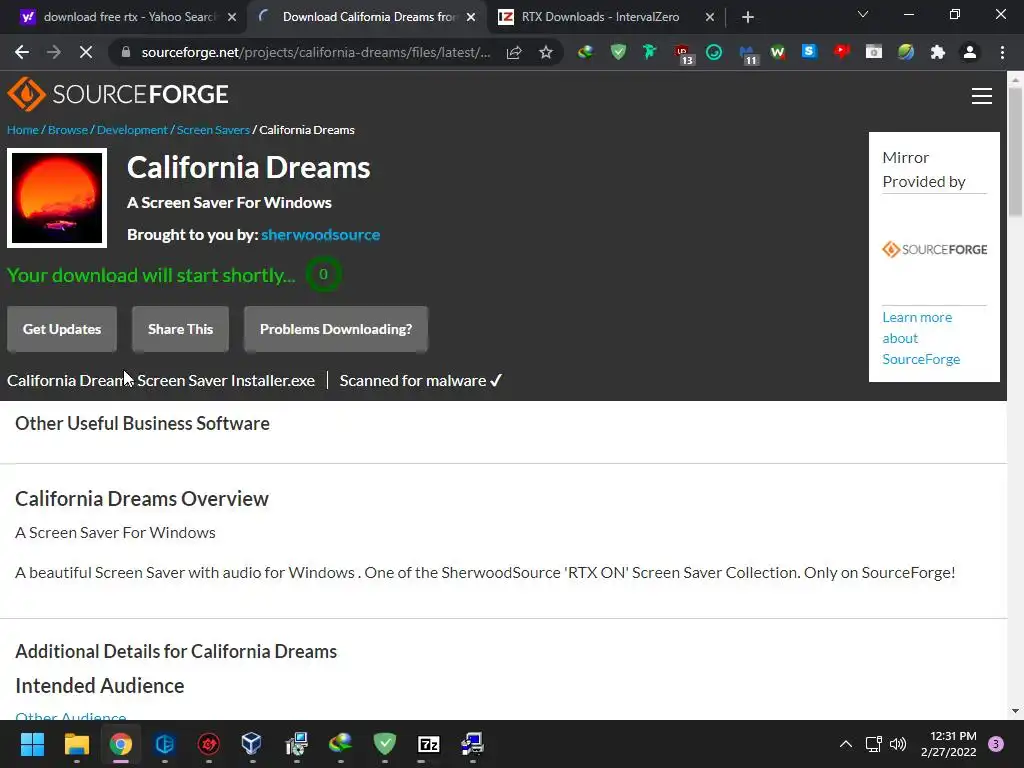Click the California Dreams sunset thumbnail

click(57, 199)
